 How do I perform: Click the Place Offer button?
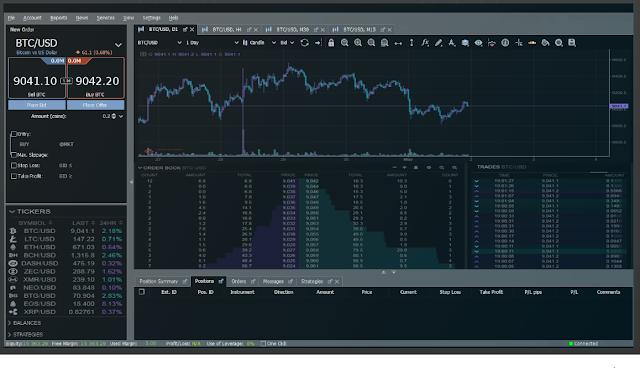95,105
